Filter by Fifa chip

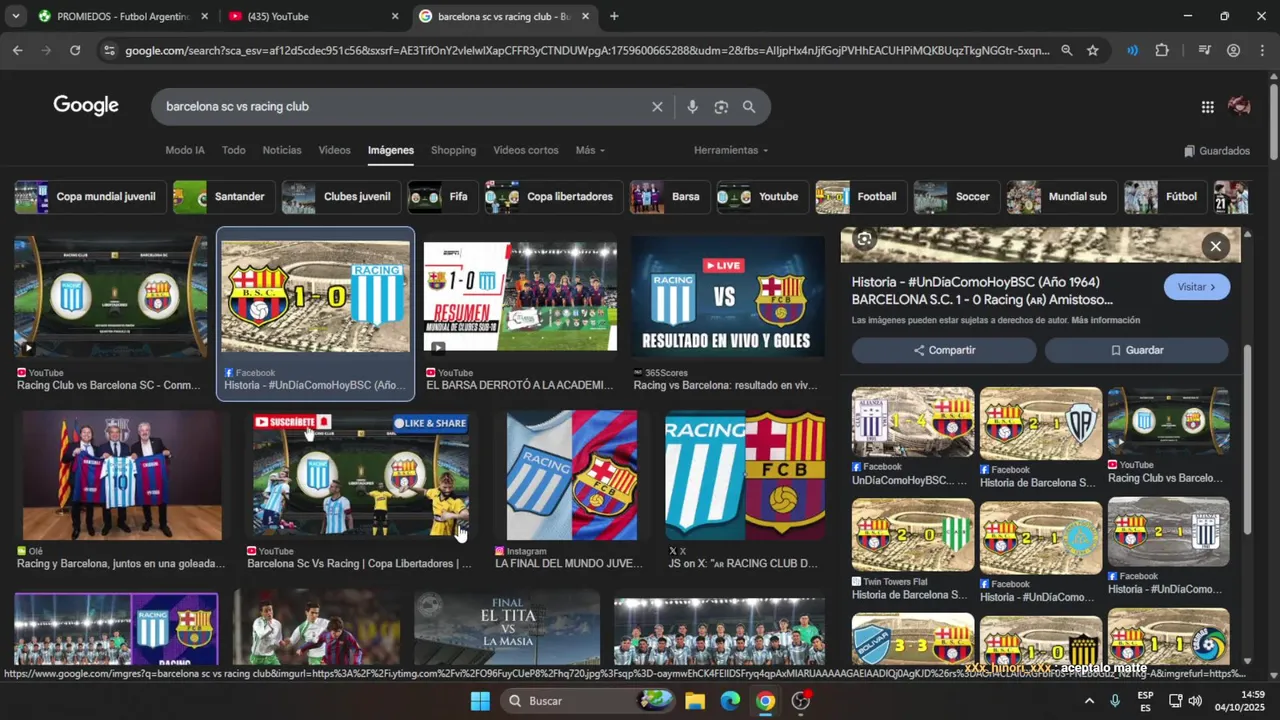click(x=442, y=197)
